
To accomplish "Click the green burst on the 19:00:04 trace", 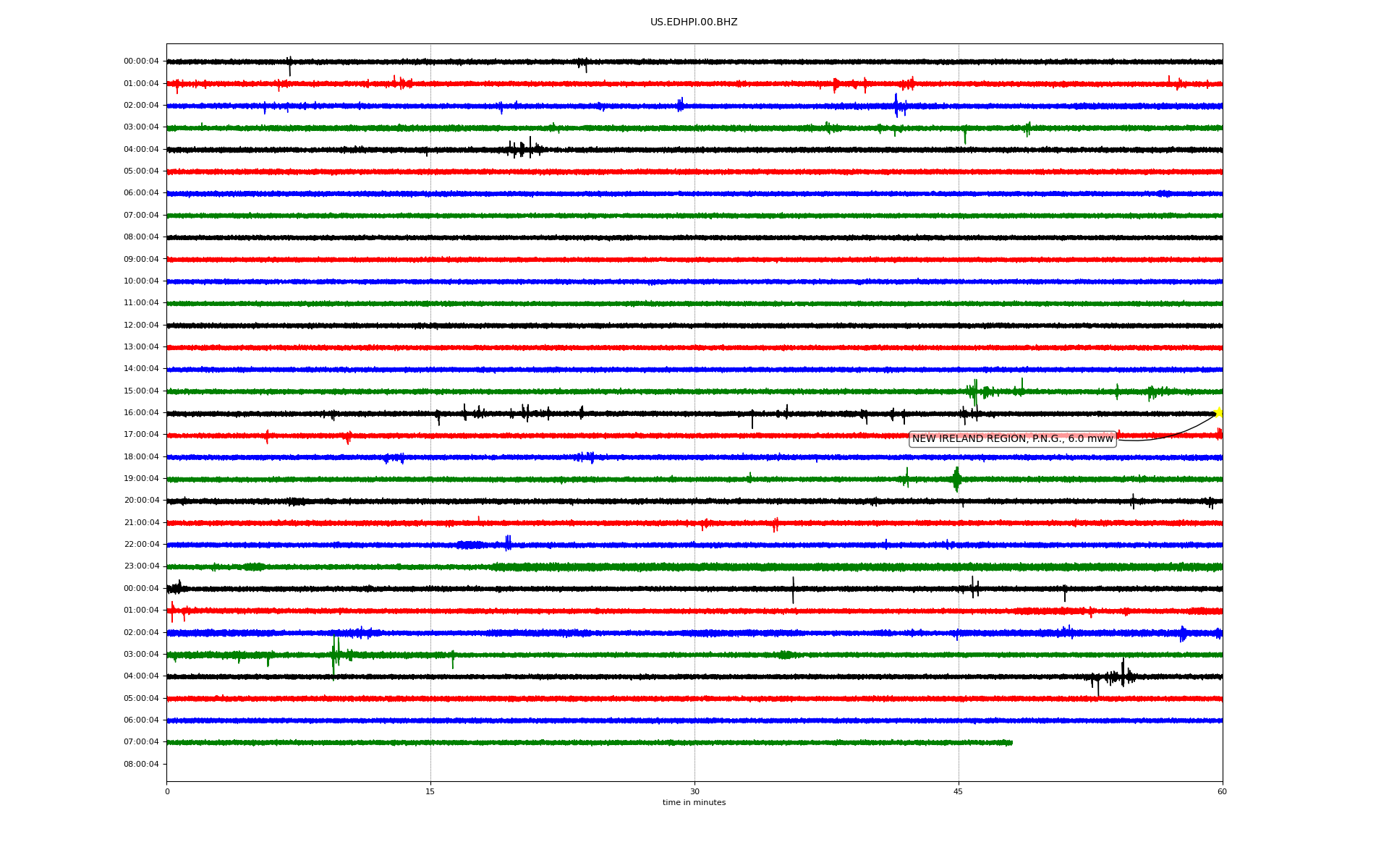I will pyautogui.click(x=956, y=479).
